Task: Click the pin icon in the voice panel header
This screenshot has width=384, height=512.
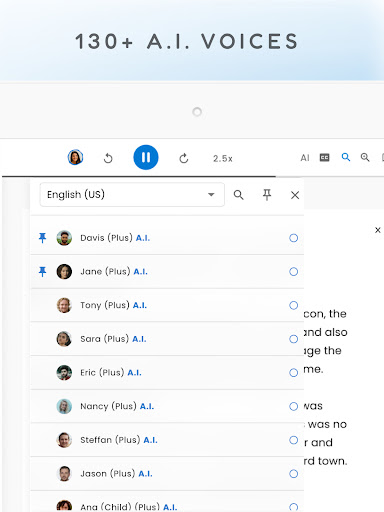Action: [x=267, y=195]
